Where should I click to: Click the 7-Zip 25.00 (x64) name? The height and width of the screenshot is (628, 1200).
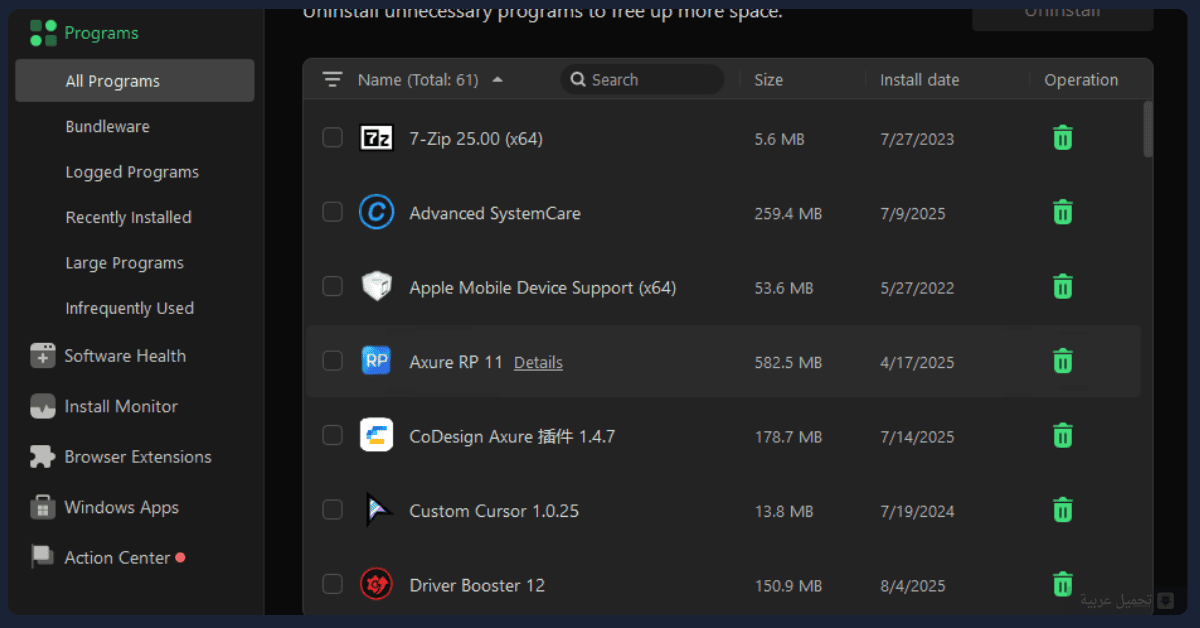click(476, 139)
